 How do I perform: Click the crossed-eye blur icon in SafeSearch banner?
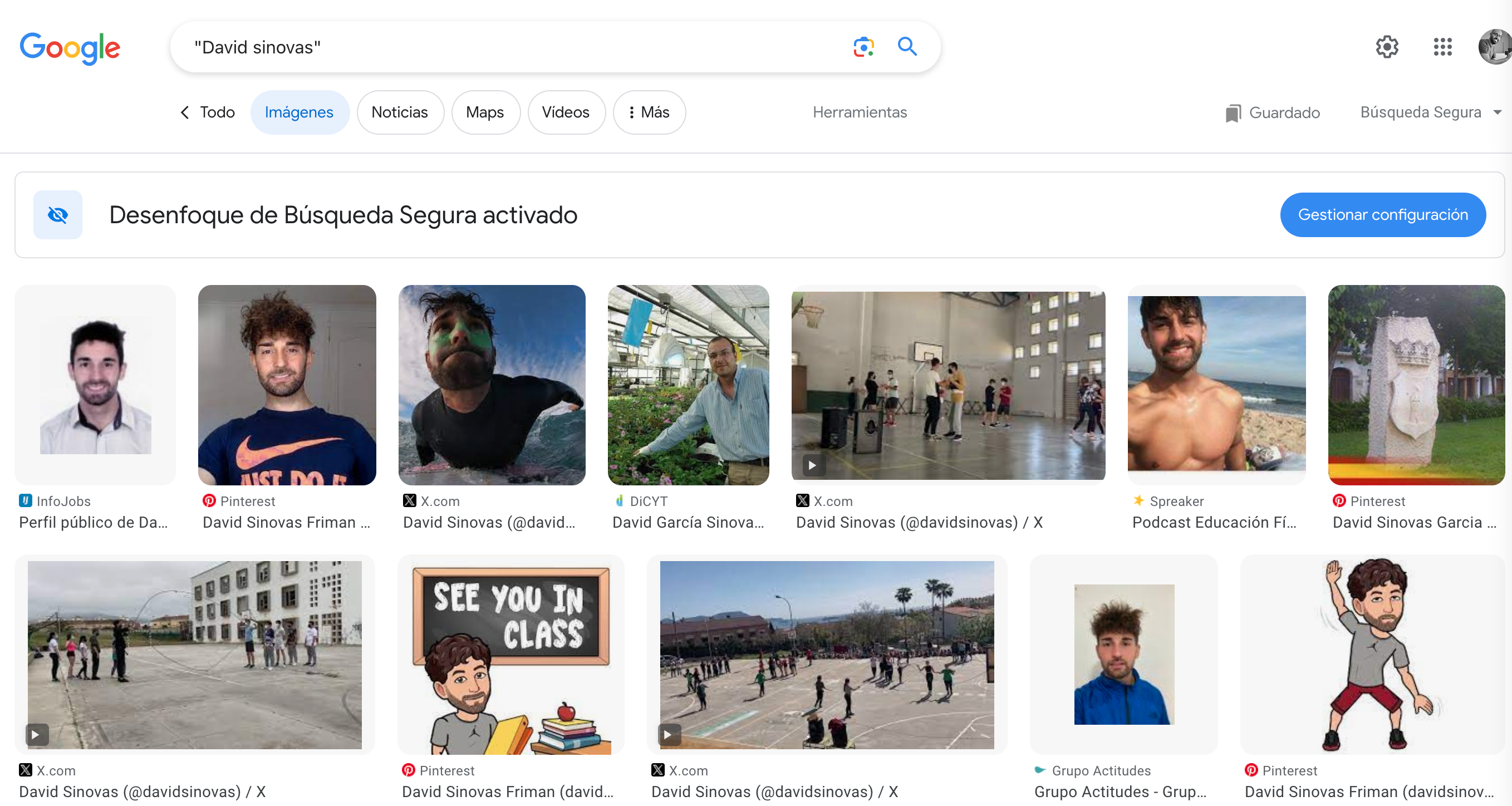pos(57,215)
